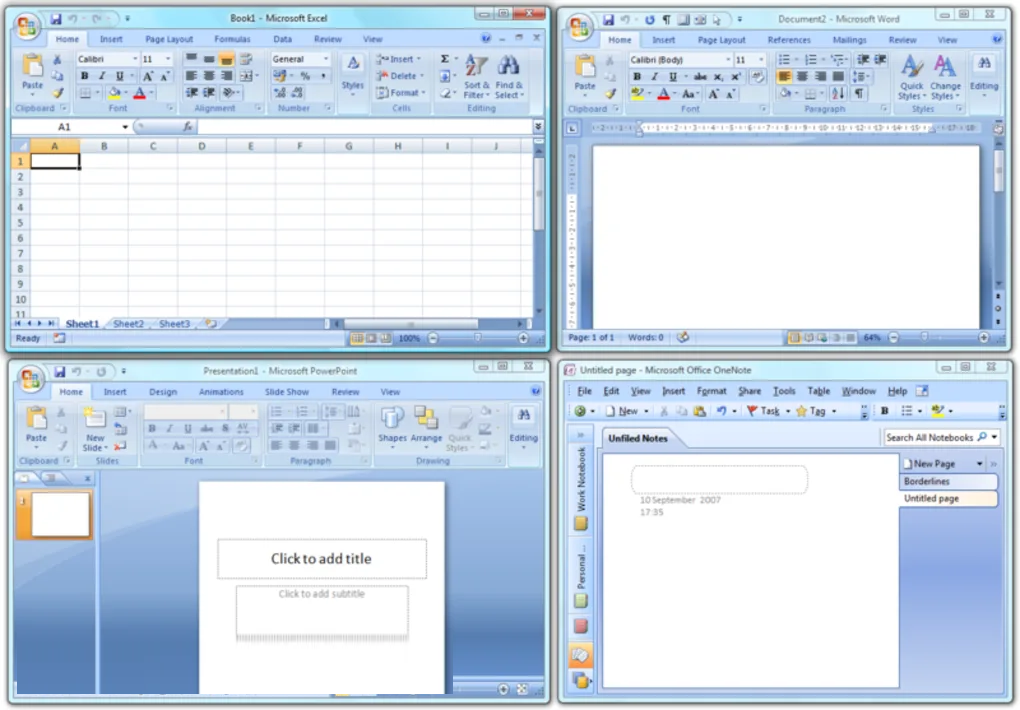
Task: Click the Save icon in Word's quick access toolbar
Action: 608,20
